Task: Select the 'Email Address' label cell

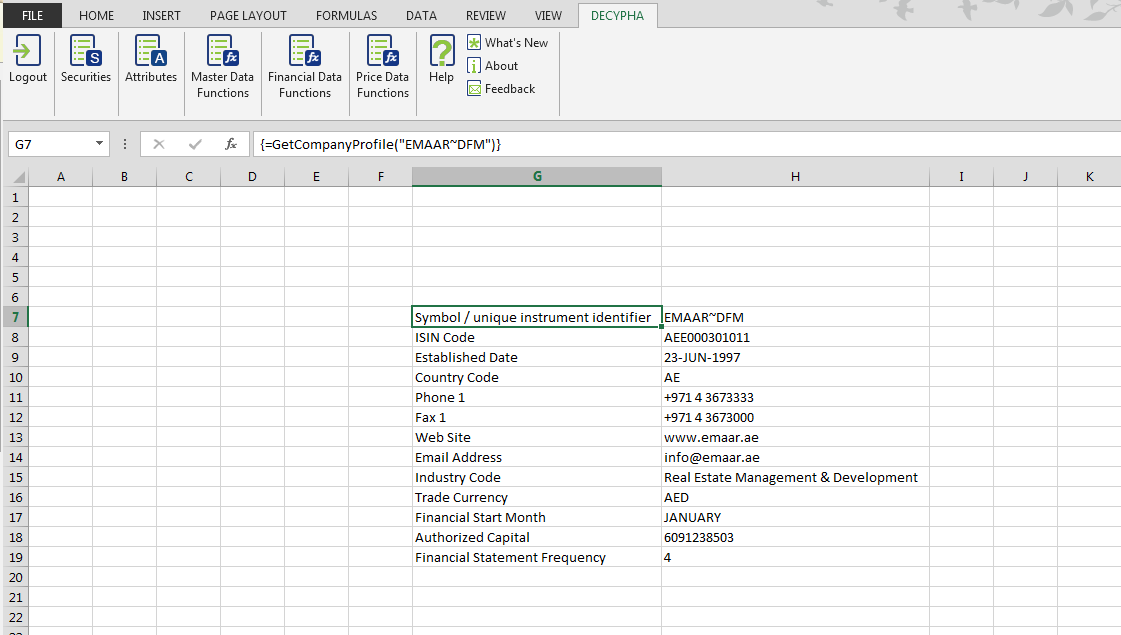Action: (537, 458)
